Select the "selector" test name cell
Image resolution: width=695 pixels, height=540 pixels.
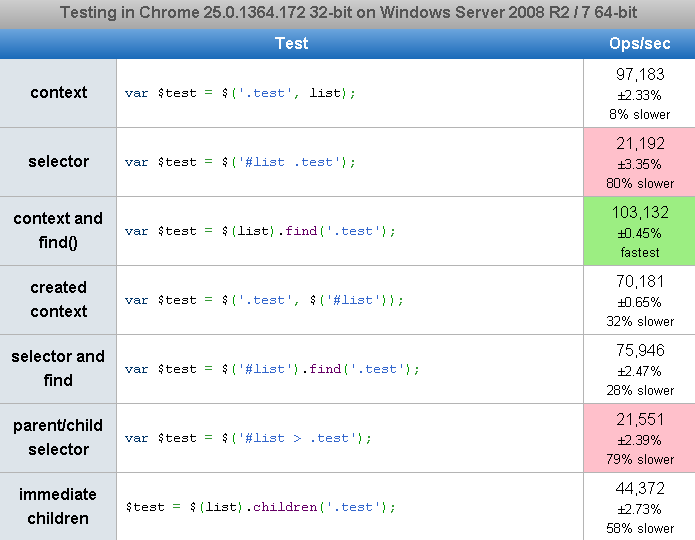point(58,162)
